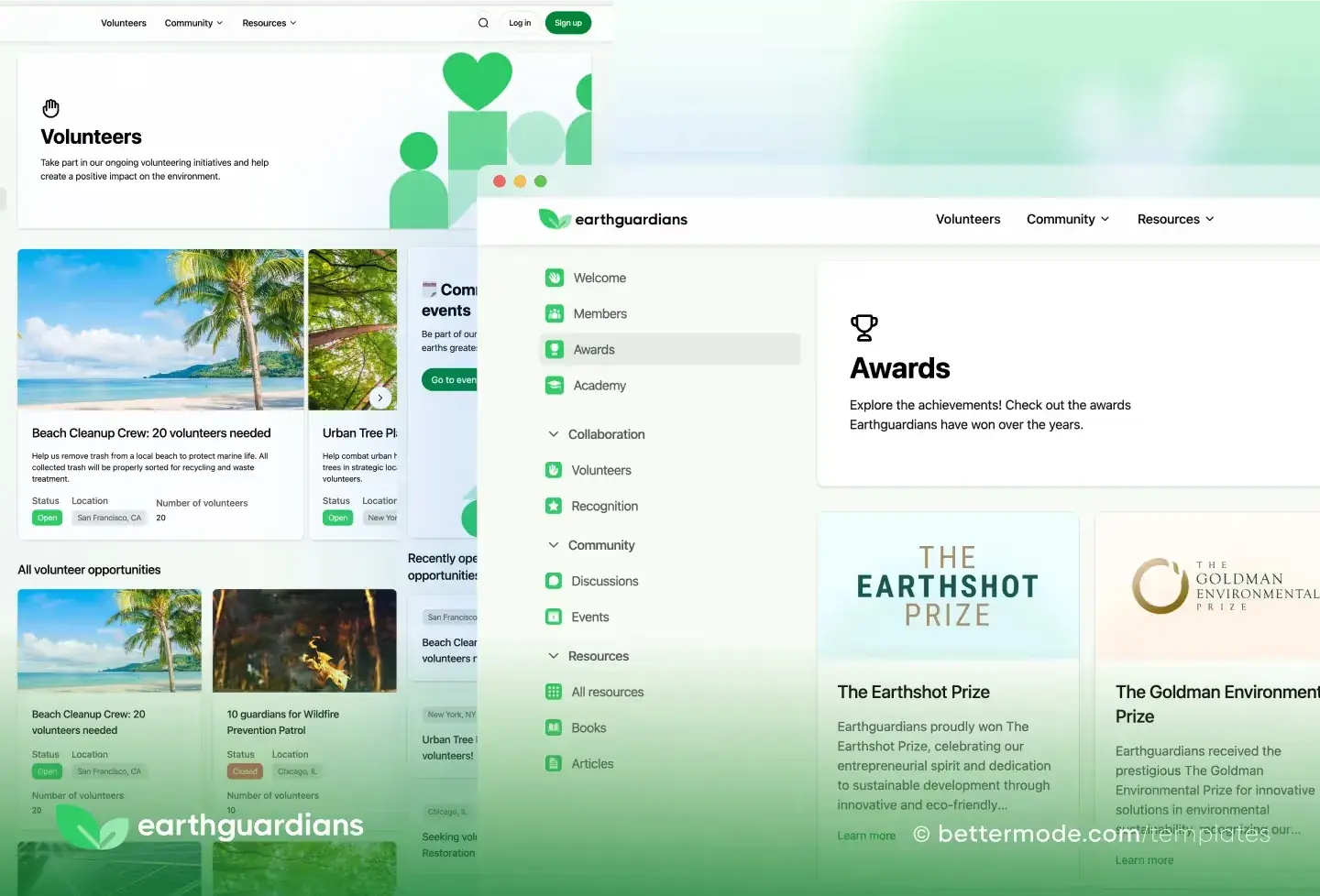Click the Discussions icon in the sidebar
This screenshot has width=1320, height=896.
554,581
